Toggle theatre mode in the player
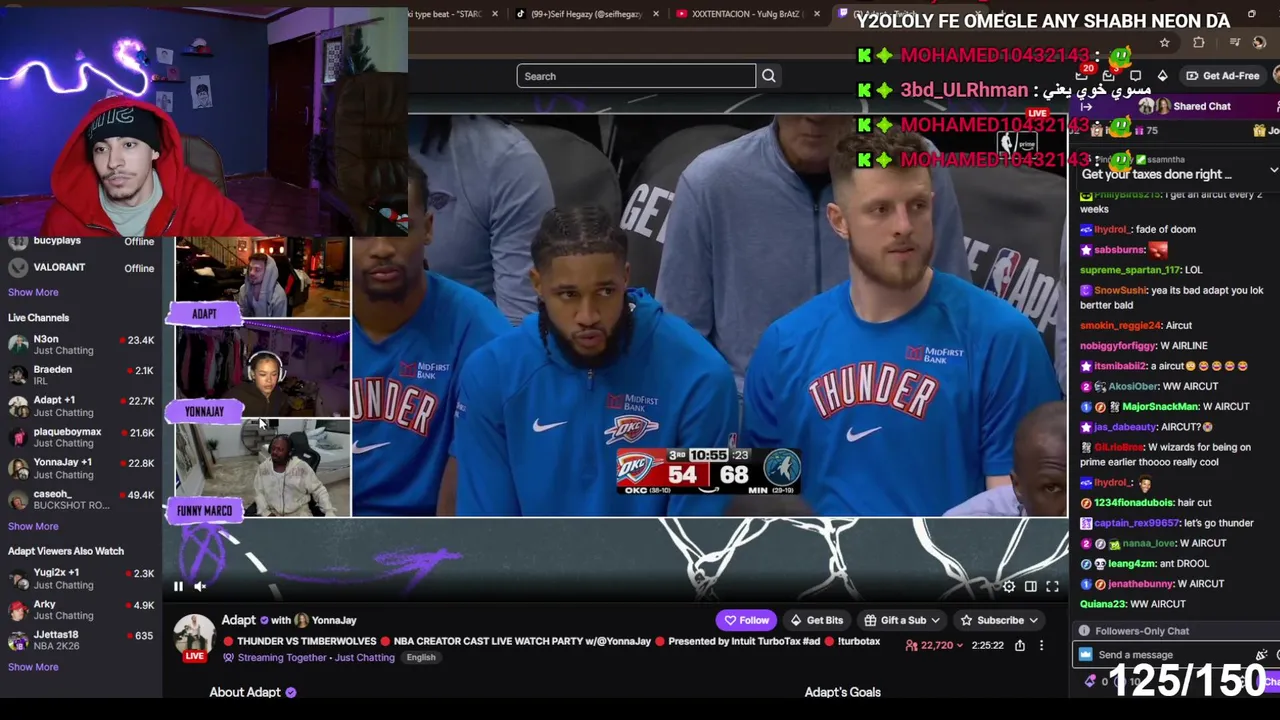 (x=1031, y=587)
